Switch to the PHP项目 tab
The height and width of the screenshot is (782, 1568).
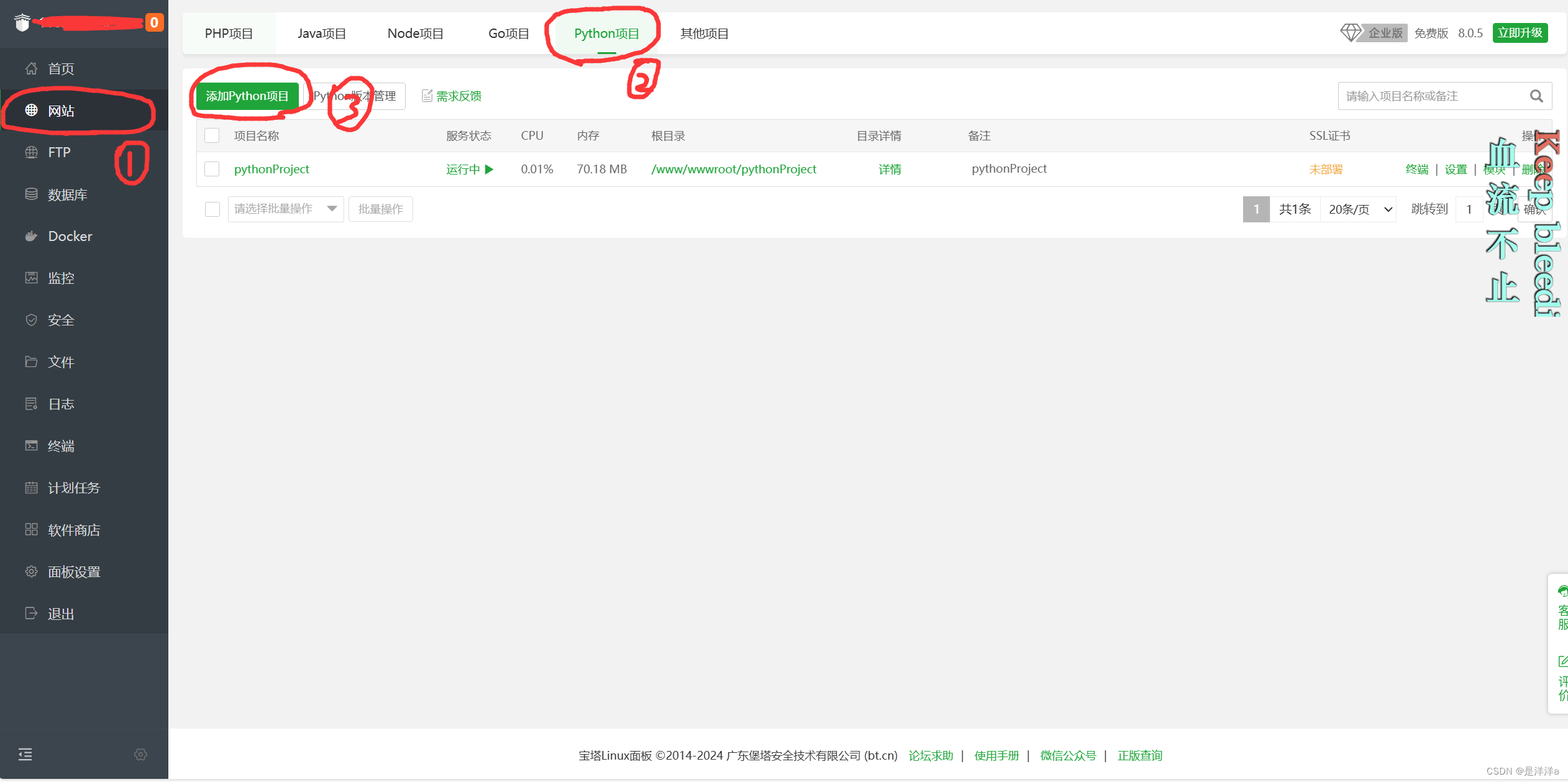[229, 34]
